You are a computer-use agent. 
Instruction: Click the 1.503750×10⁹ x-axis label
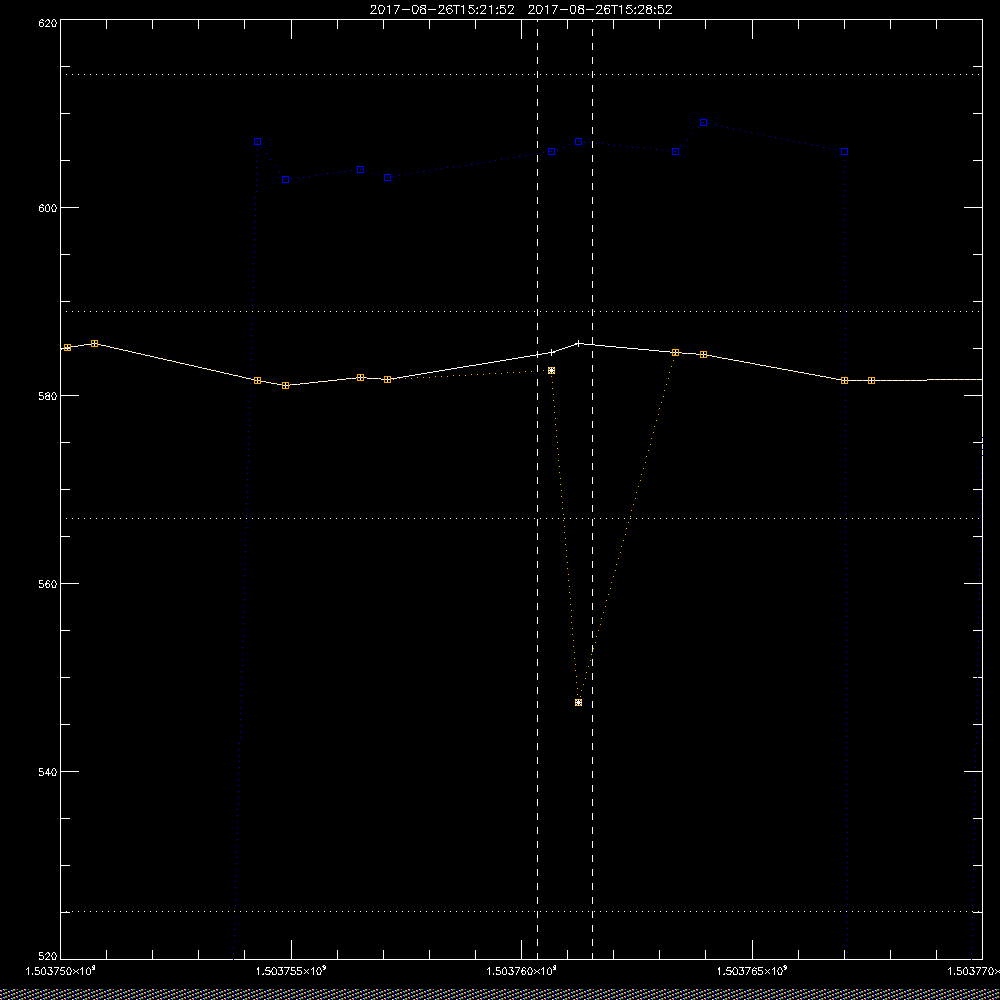(x=60, y=971)
